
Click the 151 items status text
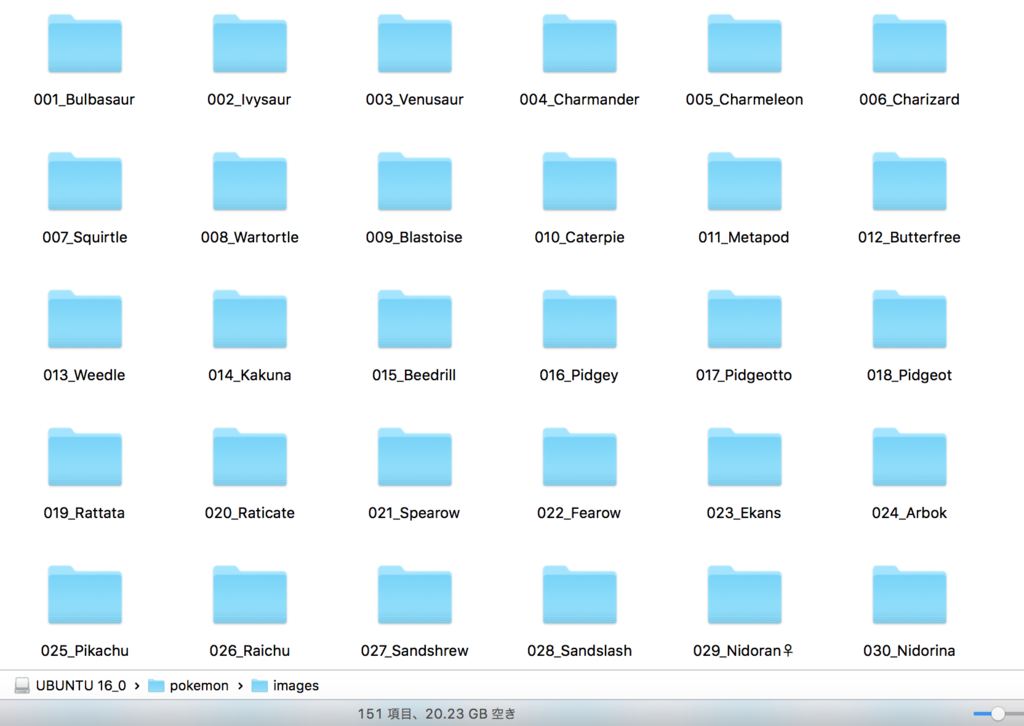(436, 714)
